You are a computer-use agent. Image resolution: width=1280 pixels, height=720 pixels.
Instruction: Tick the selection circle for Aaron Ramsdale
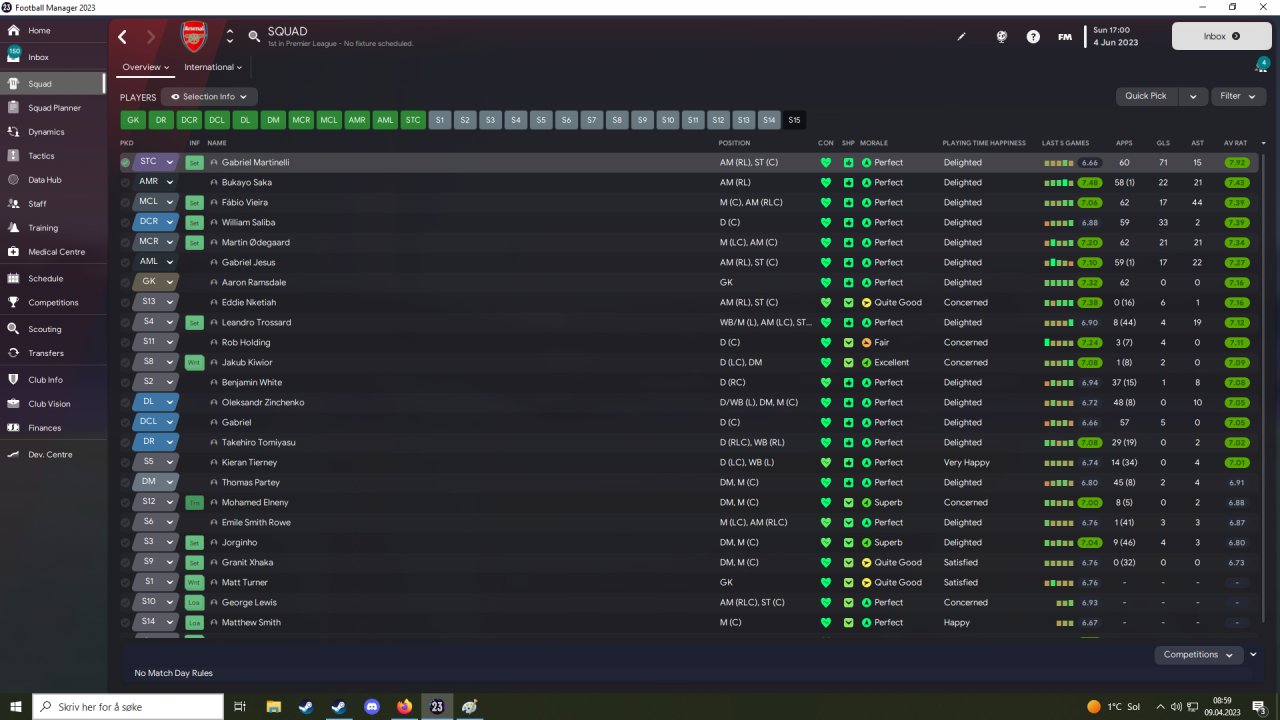click(x=125, y=282)
